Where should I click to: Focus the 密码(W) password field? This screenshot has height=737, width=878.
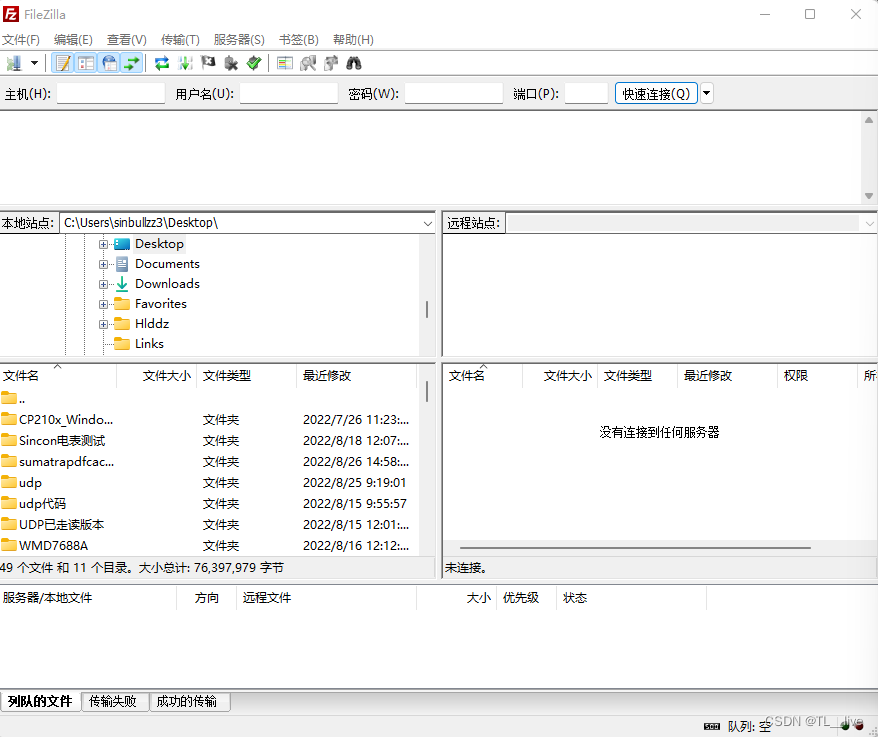[454, 94]
